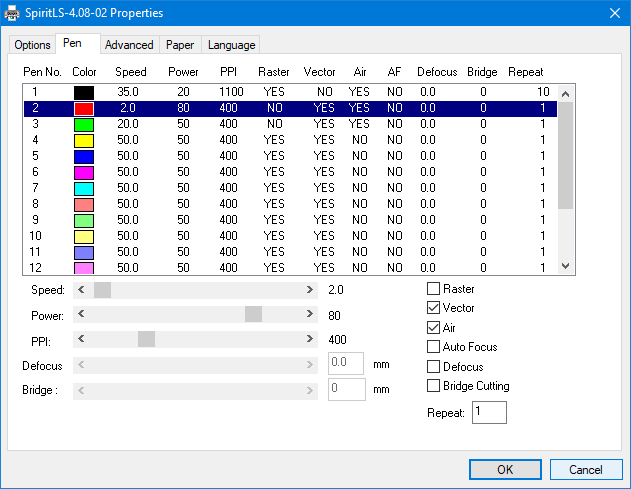Click the Repeat value 10 of pen 1

(x=543, y=92)
